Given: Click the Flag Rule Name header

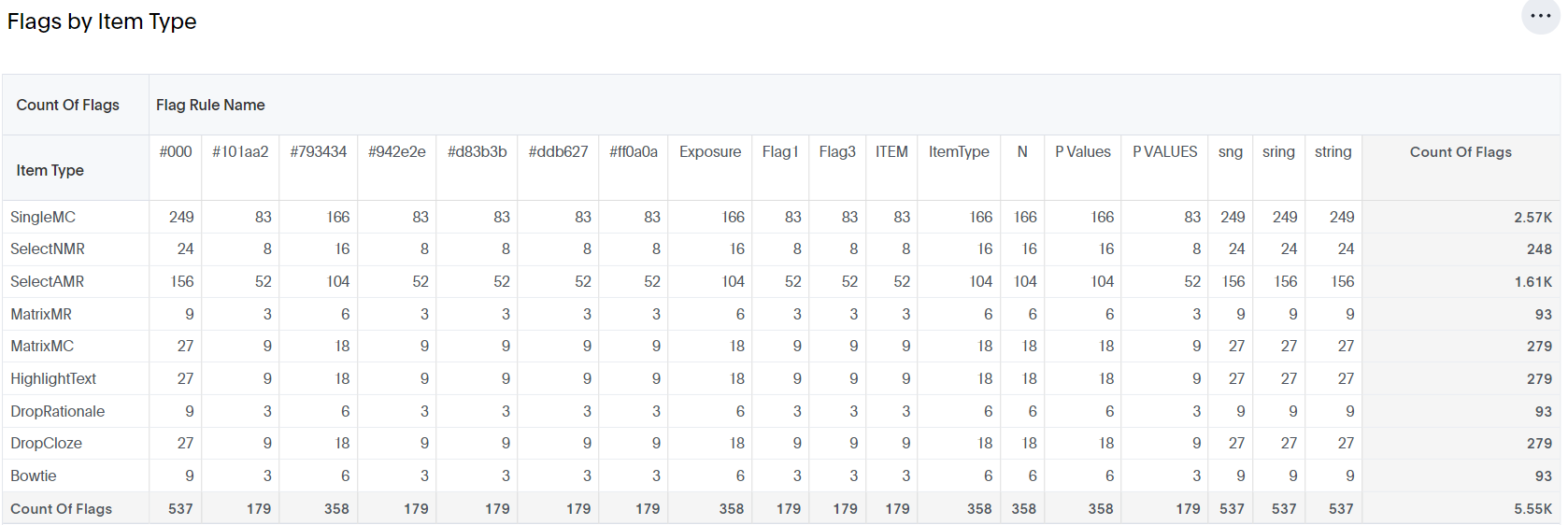Looking at the screenshot, I should (210, 106).
